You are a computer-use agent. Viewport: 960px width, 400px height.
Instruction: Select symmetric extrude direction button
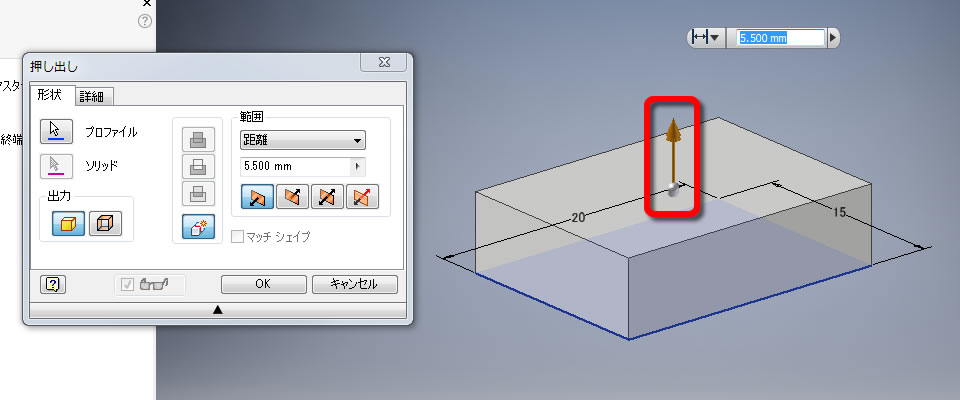(x=328, y=197)
